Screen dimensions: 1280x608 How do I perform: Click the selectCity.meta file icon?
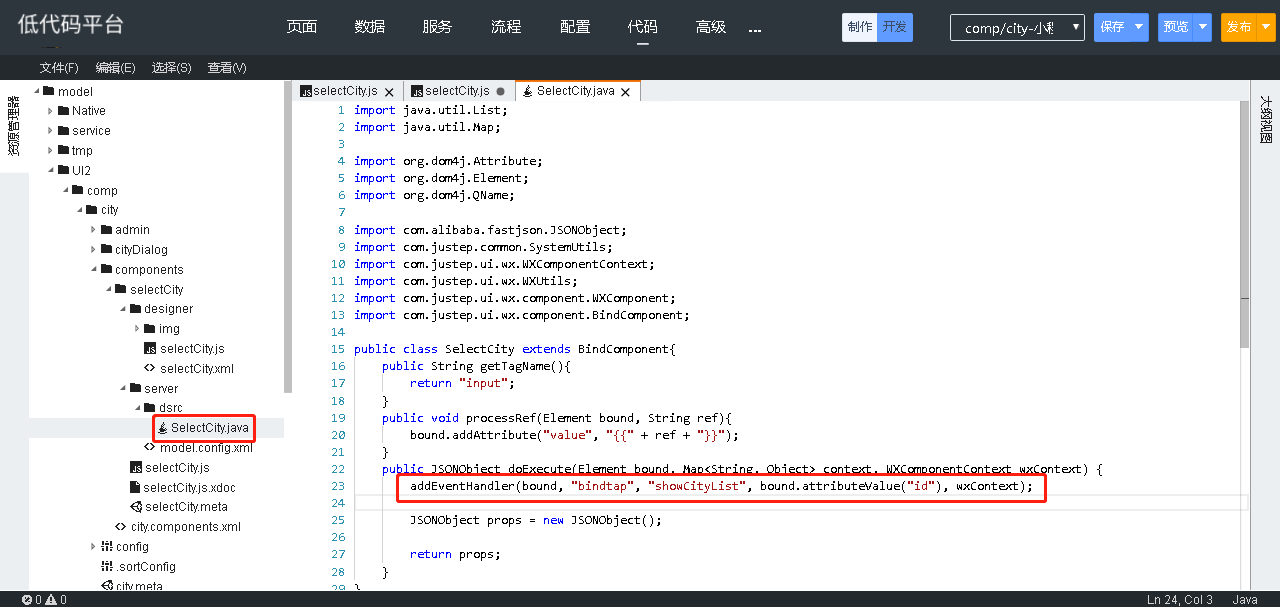135,507
